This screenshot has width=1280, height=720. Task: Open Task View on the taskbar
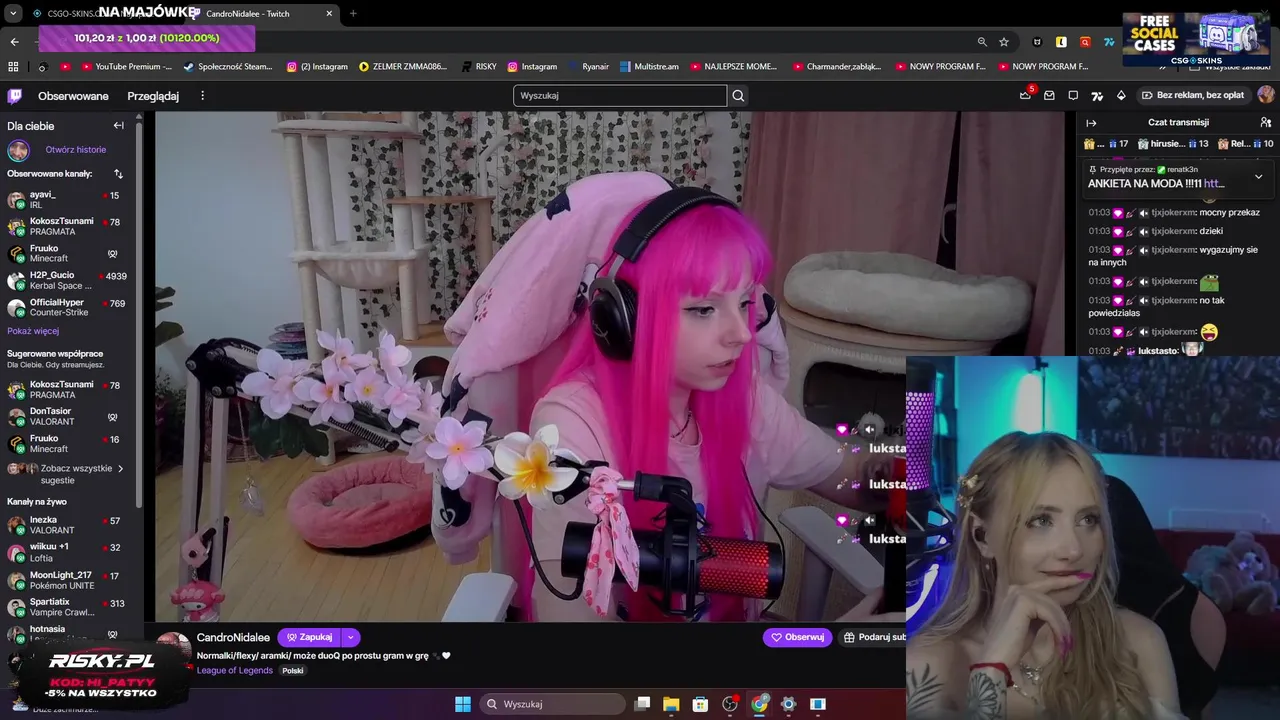point(642,704)
